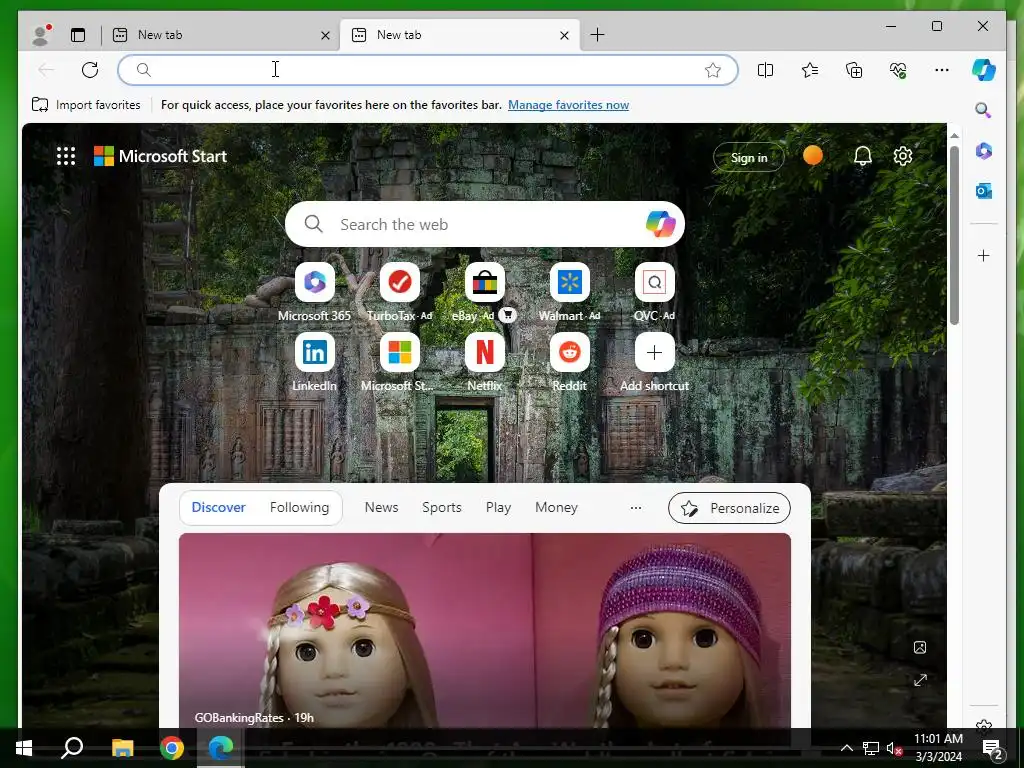Close the active second New tab
This screenshot has height=768, width=1024.
(564, 35)
